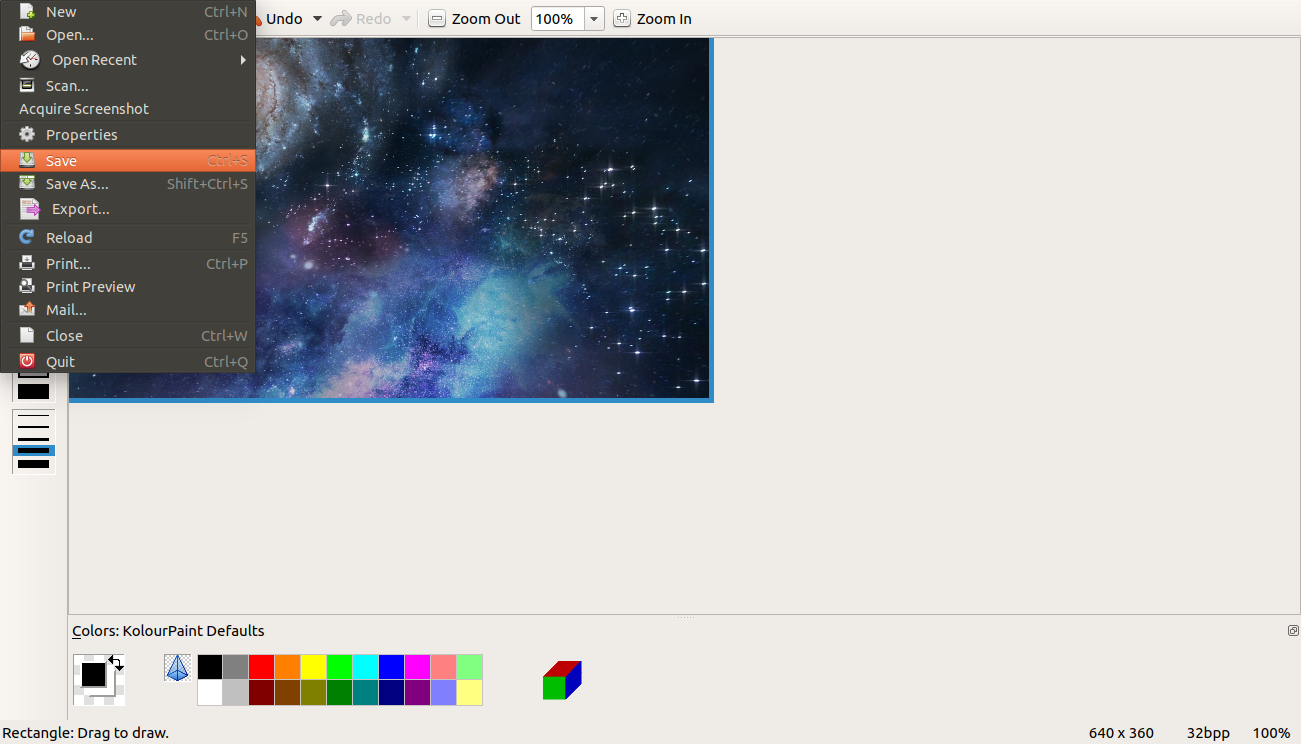This screenshot has height=744, width=1301.
Task: Choose Save As... from the menu
Action: 128,184
